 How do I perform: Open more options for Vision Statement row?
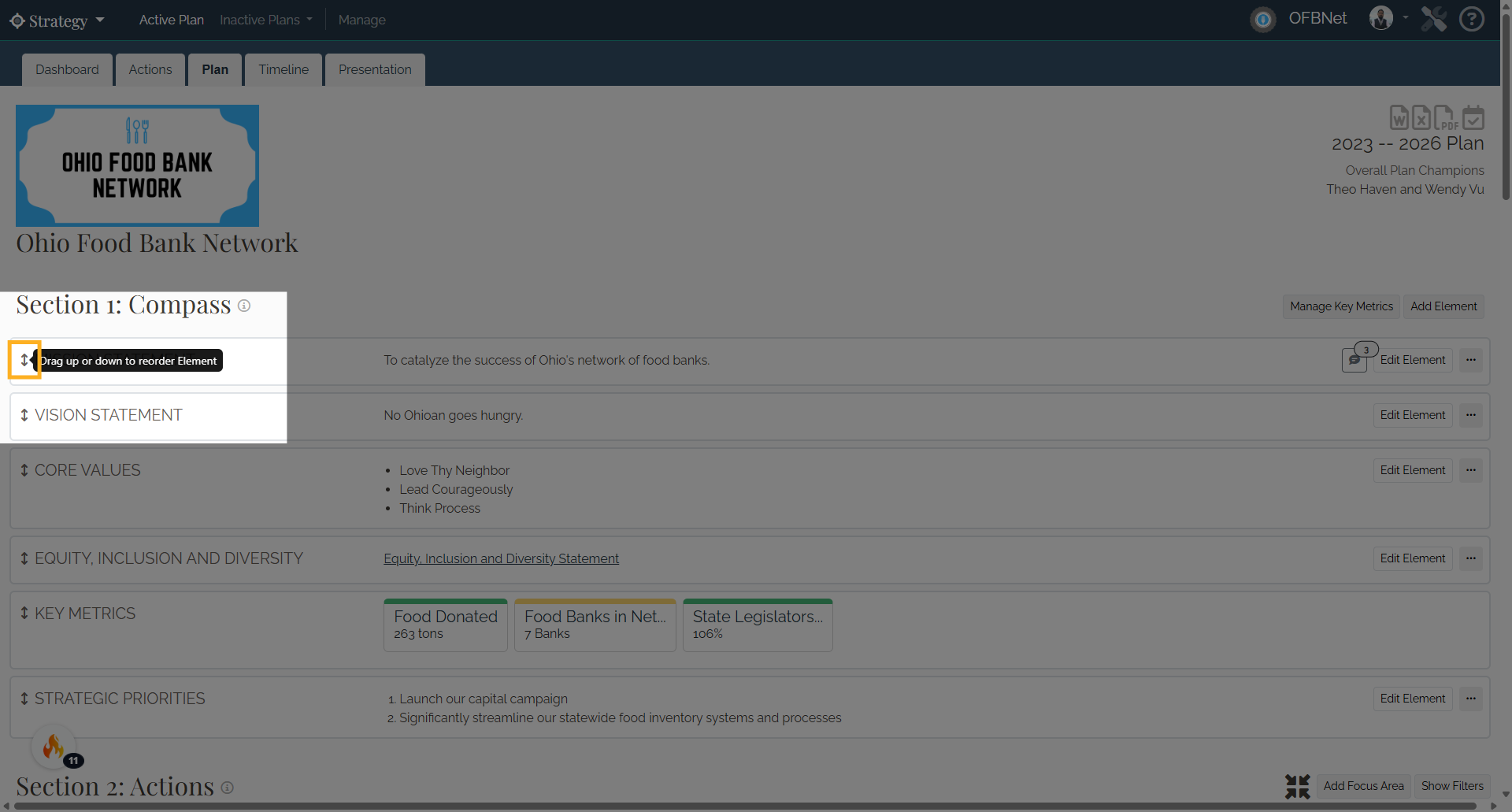[x=1471, y=415]
